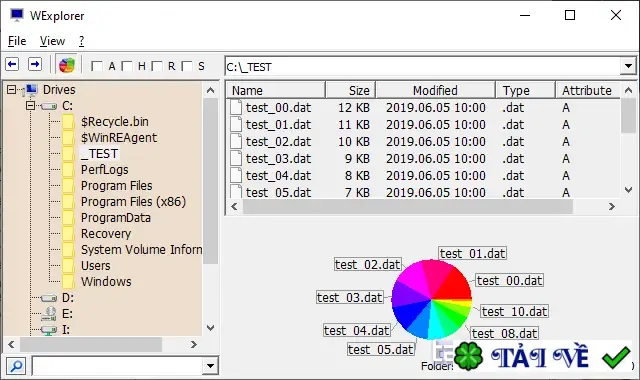Collapse the Drives tree node

pos(11,90)
